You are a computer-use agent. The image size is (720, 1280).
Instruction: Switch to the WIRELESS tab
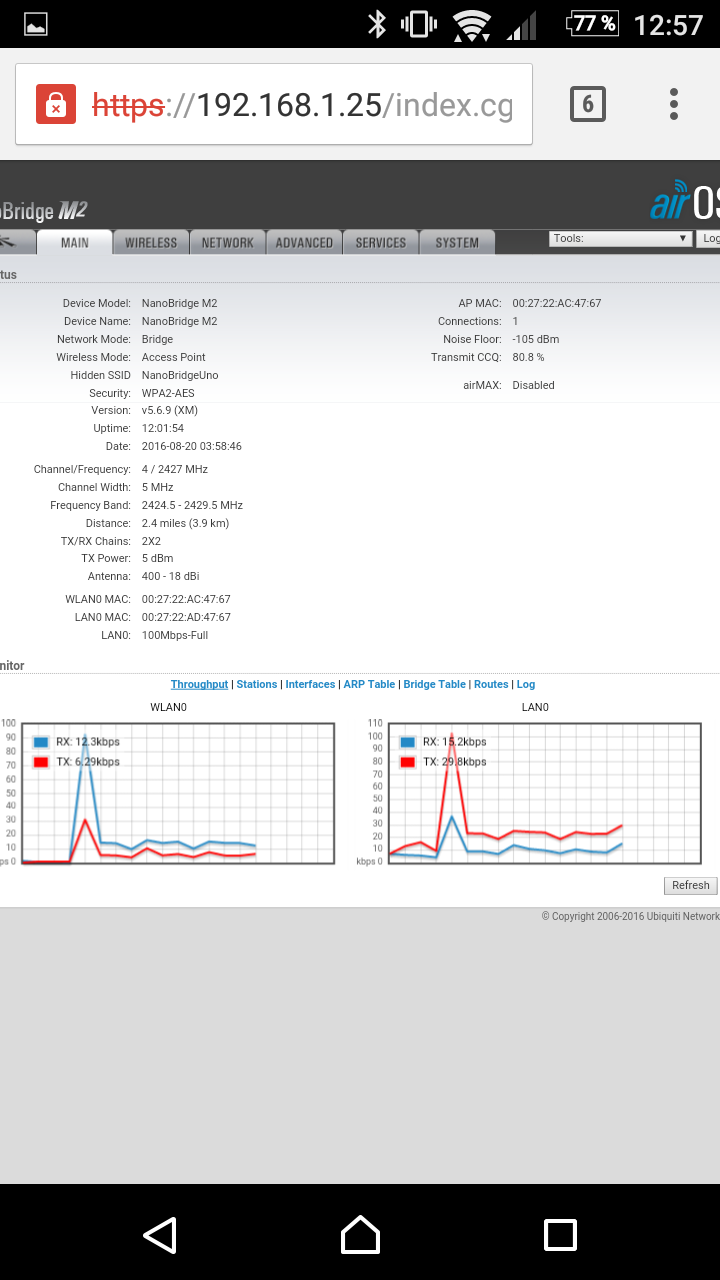click(x=151, y=242)
